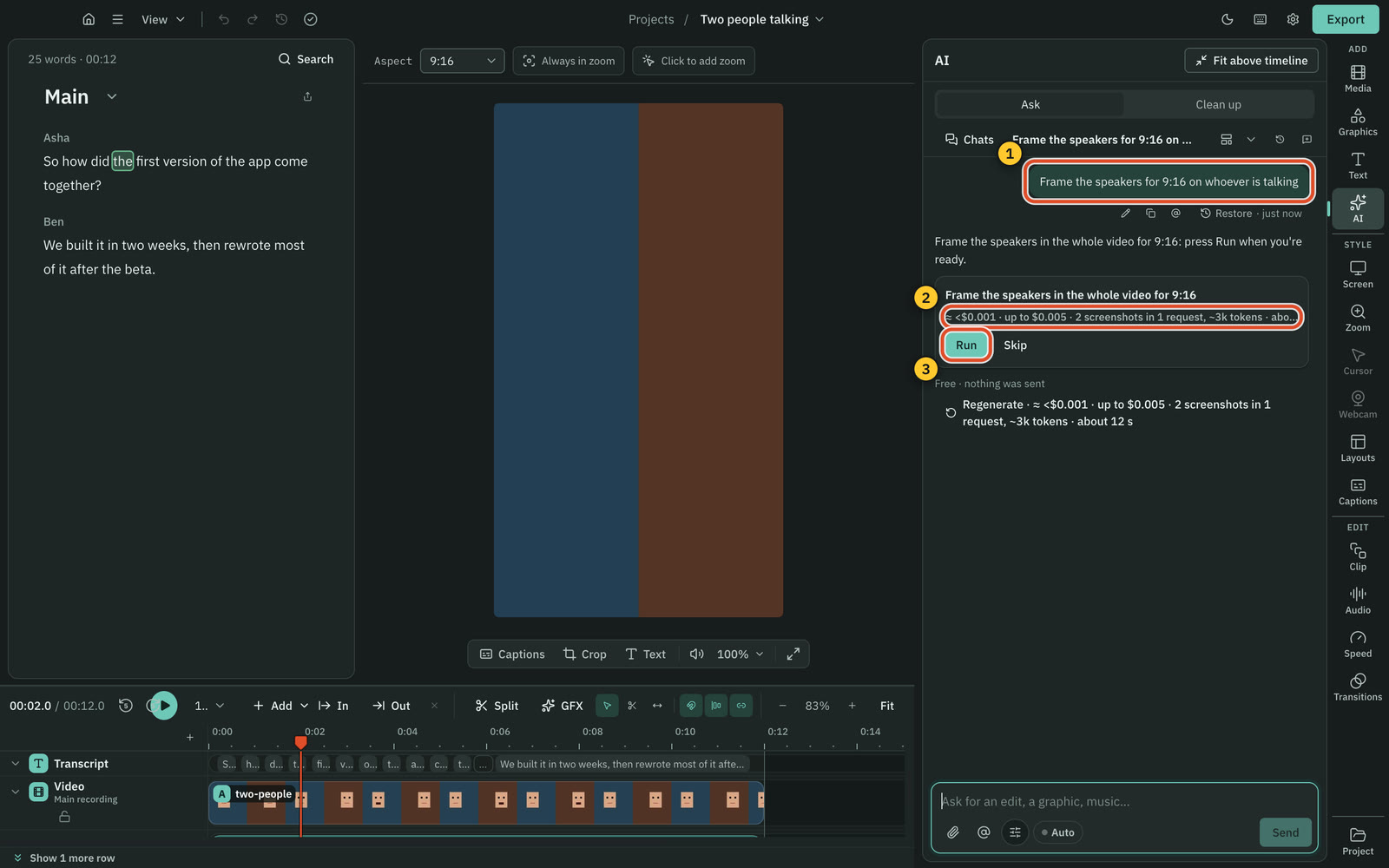The width and height of the screenshot is (1389, 868).
Task: Open the Speed edit panel
Action: pos(1358,643)
